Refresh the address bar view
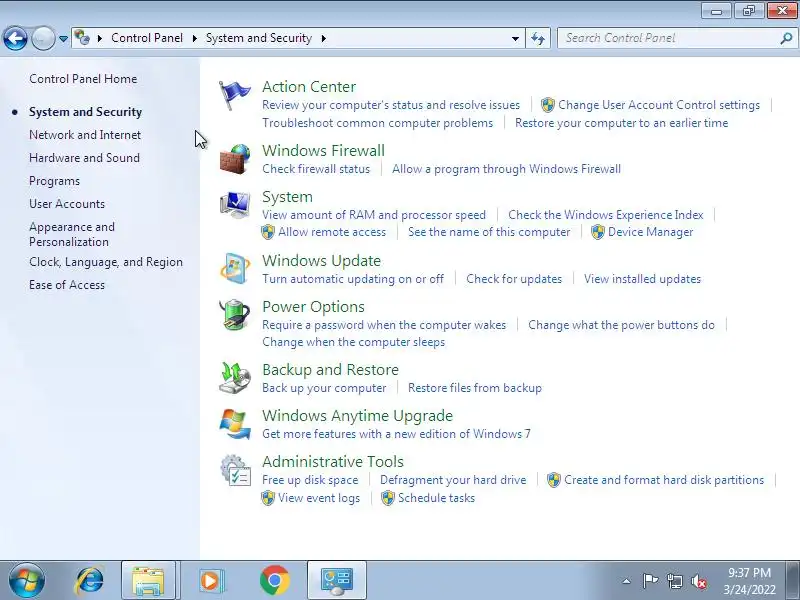800x600 pixels. tap(538, 38)
